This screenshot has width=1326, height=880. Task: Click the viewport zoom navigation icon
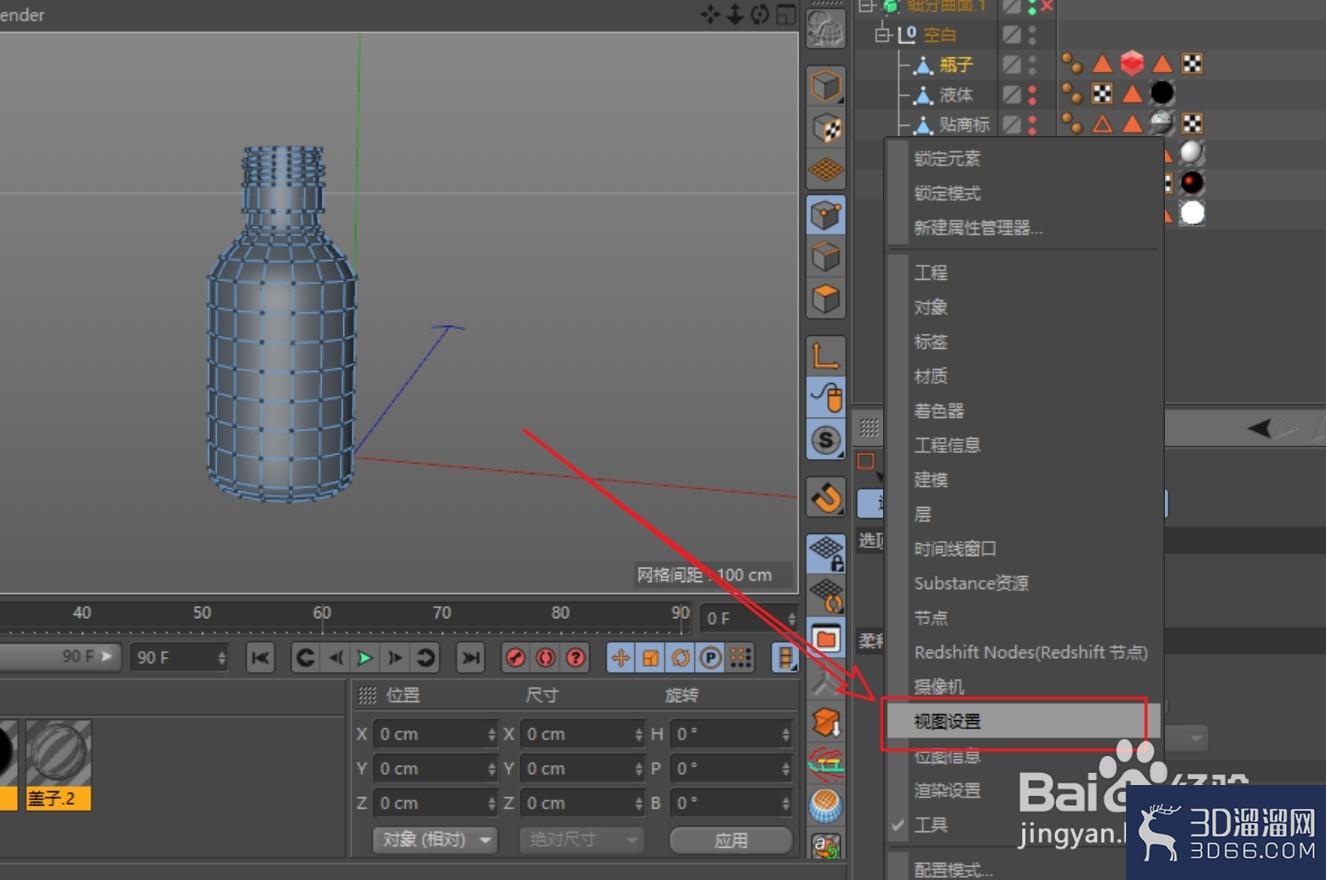tap(735, 14)
